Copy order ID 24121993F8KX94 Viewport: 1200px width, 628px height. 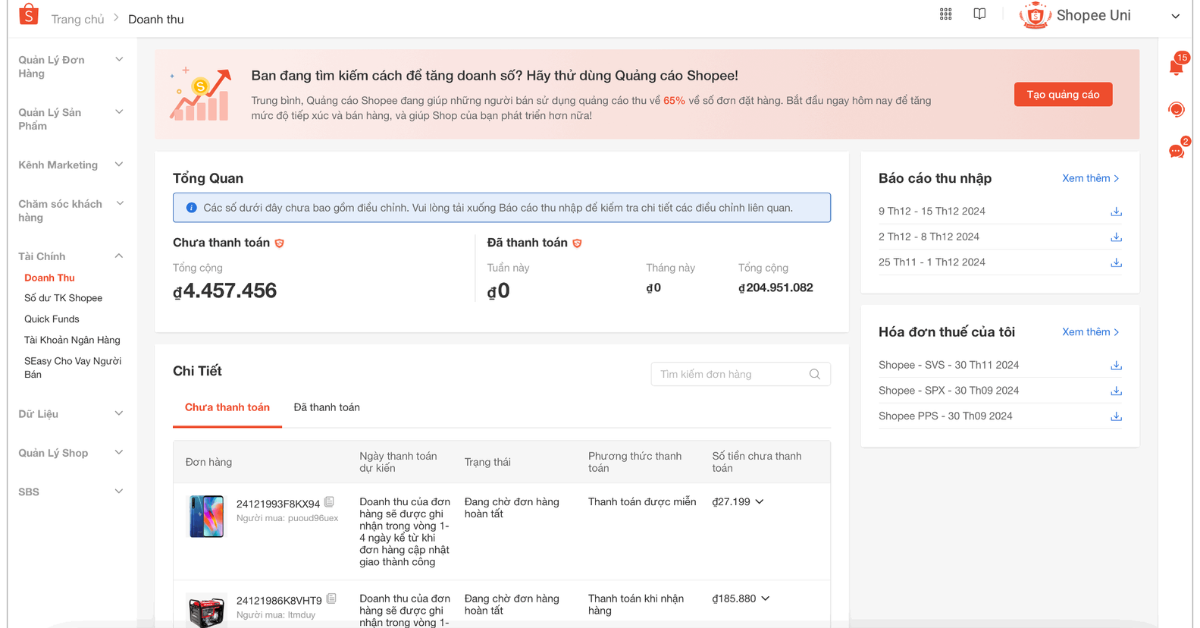(330, 502)
